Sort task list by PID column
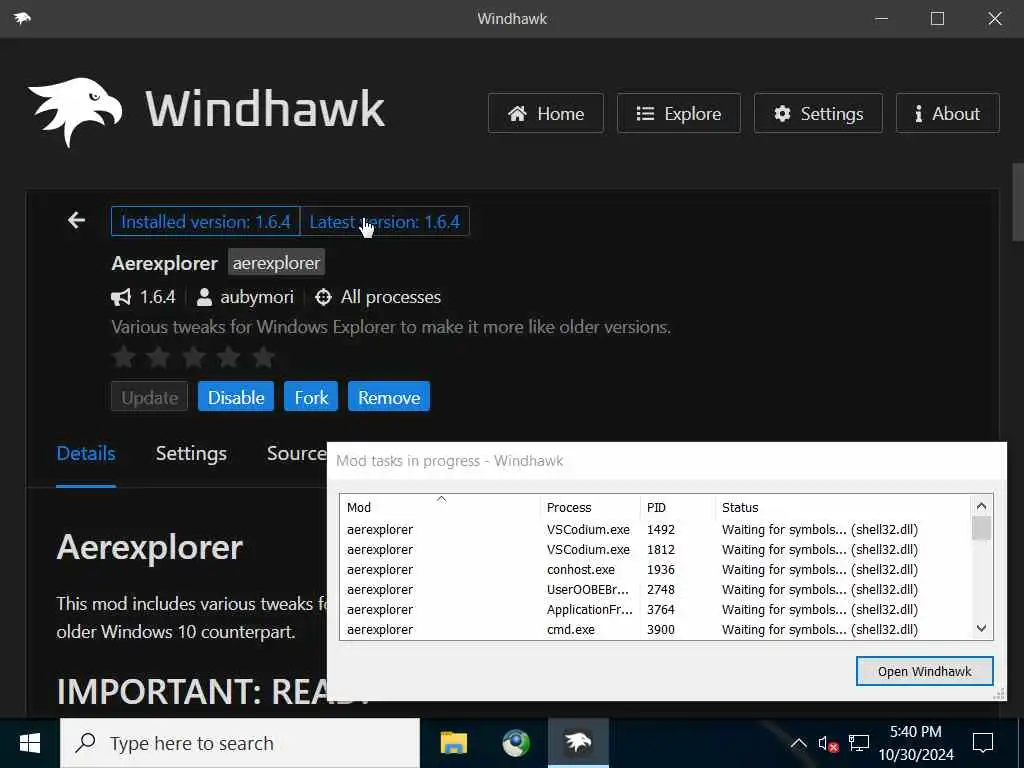The width and height of the screenshot is (1024, 768). 678,507
